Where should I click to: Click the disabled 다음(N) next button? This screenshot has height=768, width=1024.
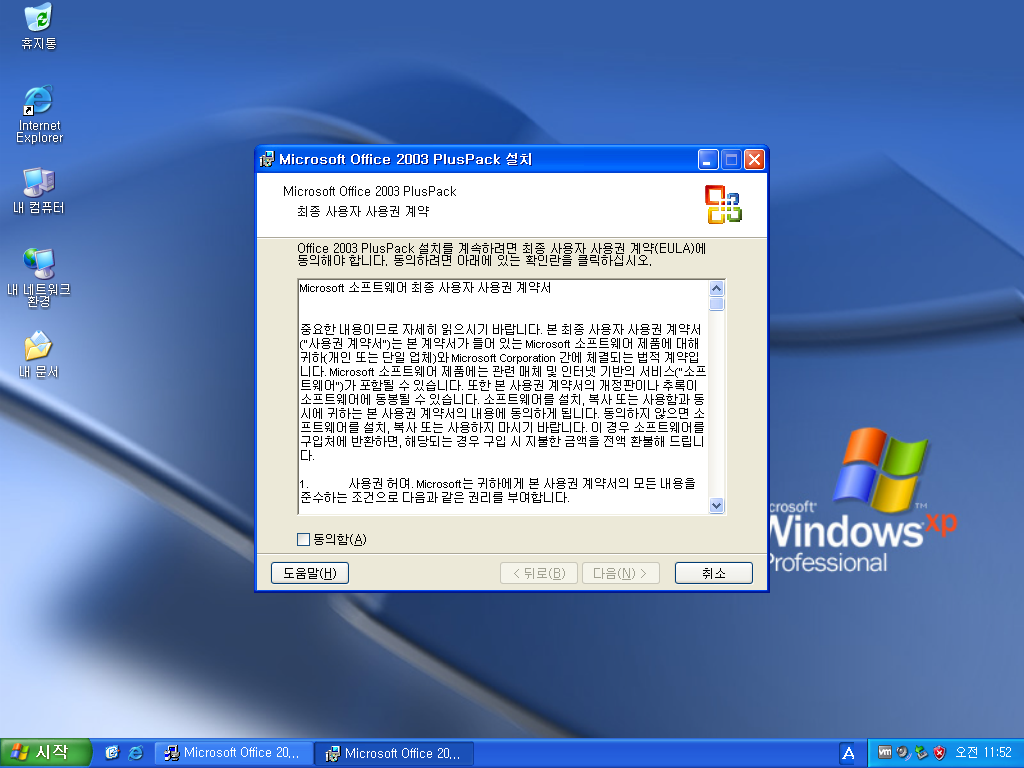coord(620,573)
